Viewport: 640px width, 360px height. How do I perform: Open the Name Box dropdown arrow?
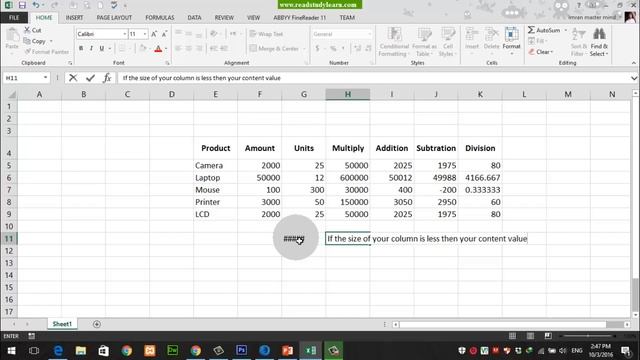coord(45,78)
